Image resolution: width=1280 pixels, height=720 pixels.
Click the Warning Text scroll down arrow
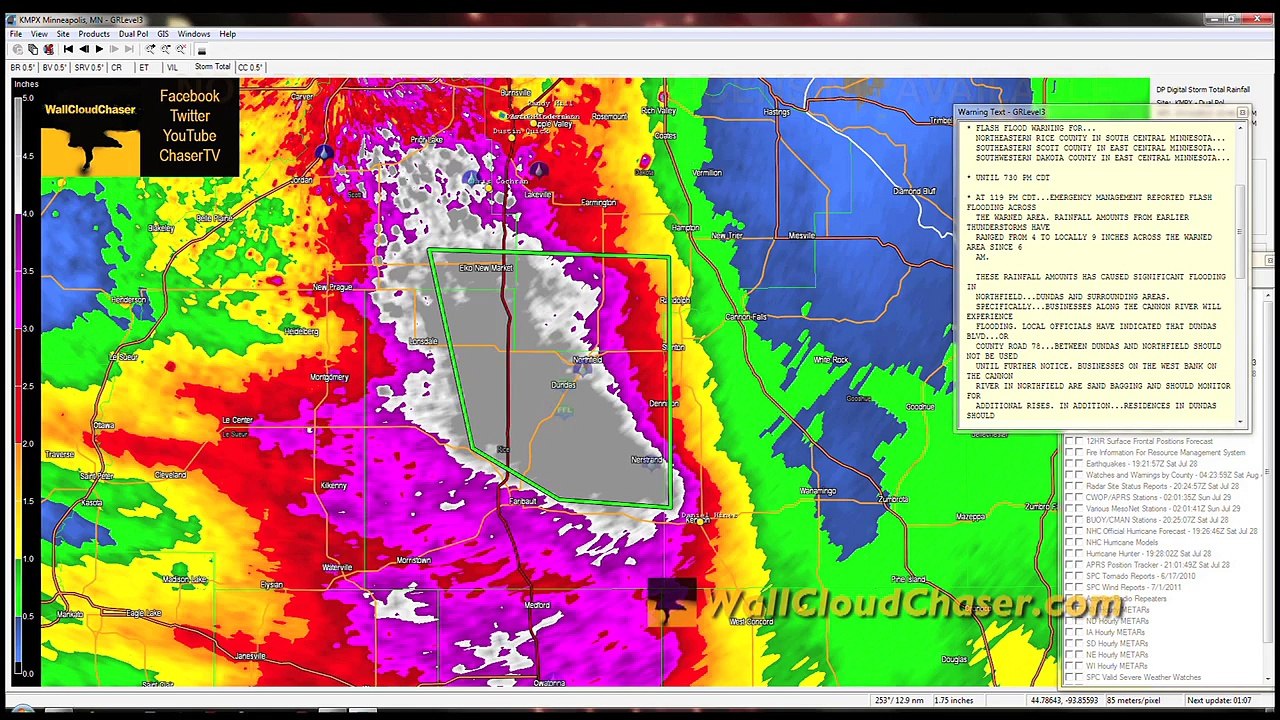pos(1242,421)
